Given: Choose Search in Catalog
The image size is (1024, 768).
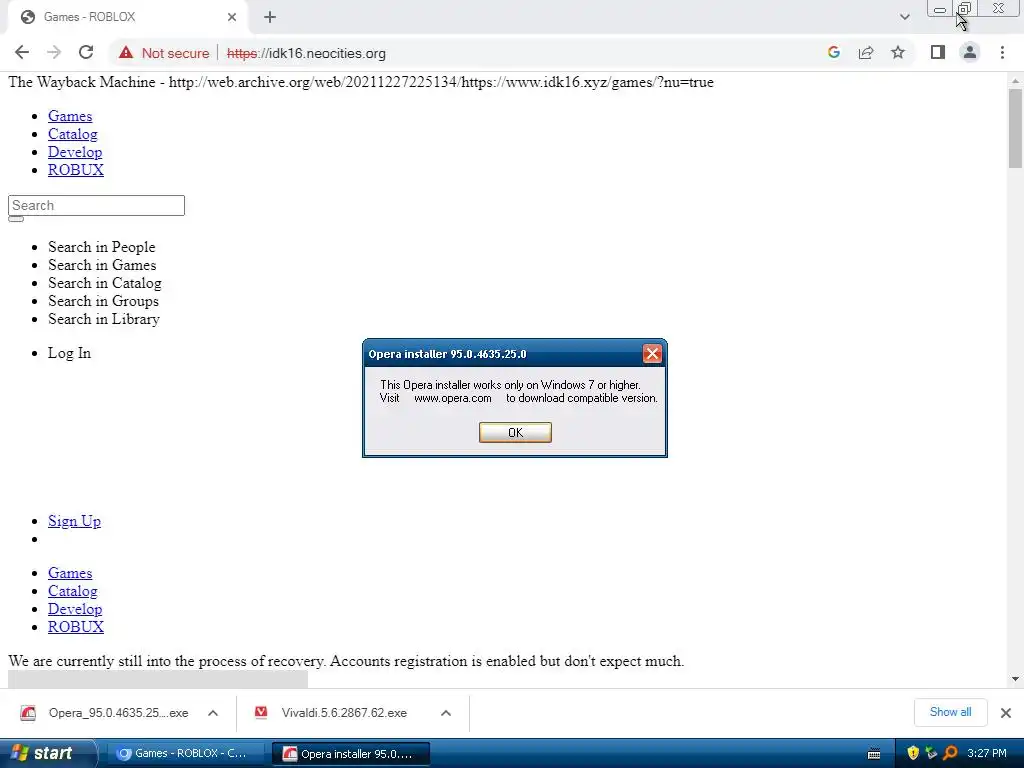Looking at the screenshot, I should pyautogui.click(x=105, y=283).
